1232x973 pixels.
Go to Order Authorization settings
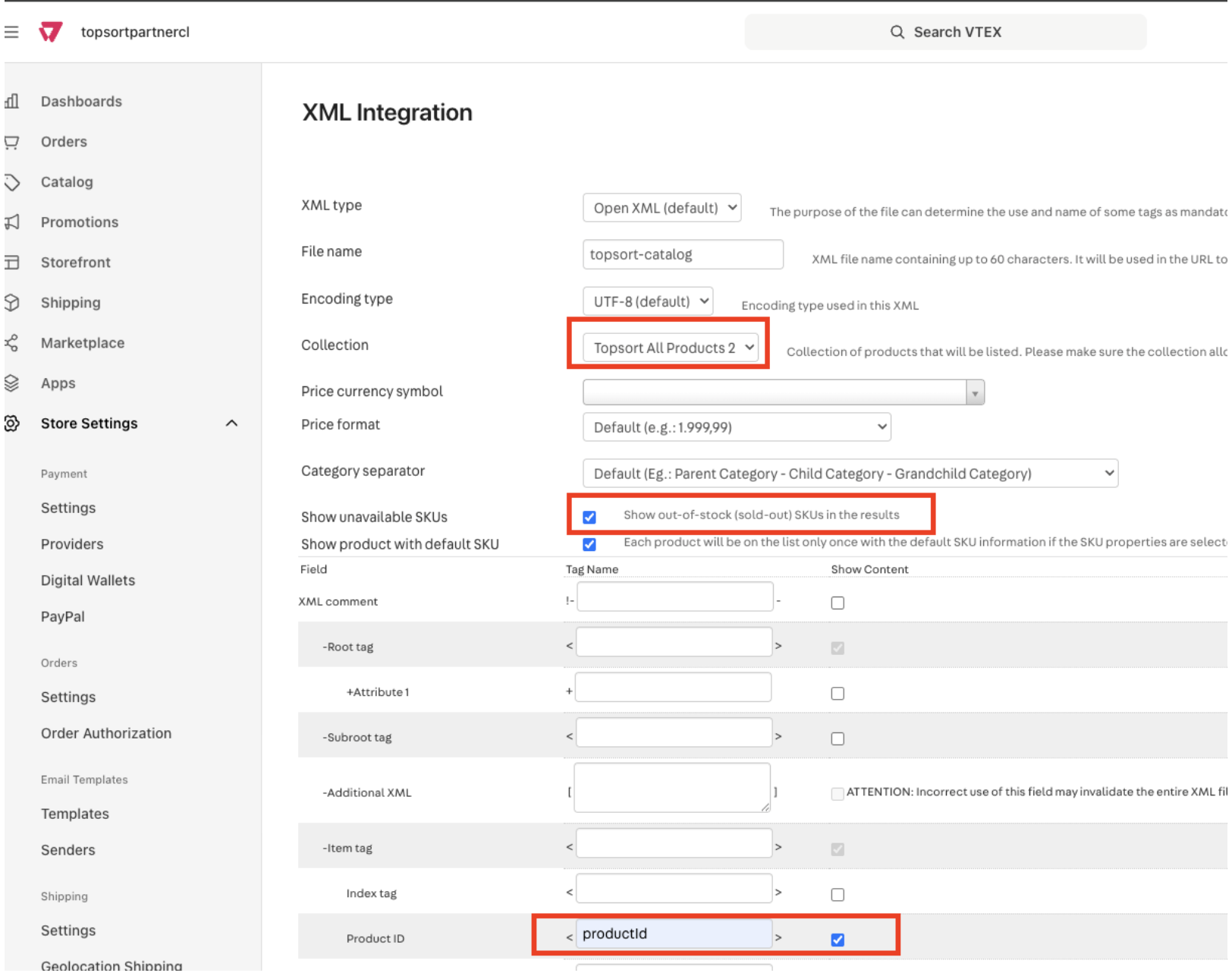click(x=106, y=733)
